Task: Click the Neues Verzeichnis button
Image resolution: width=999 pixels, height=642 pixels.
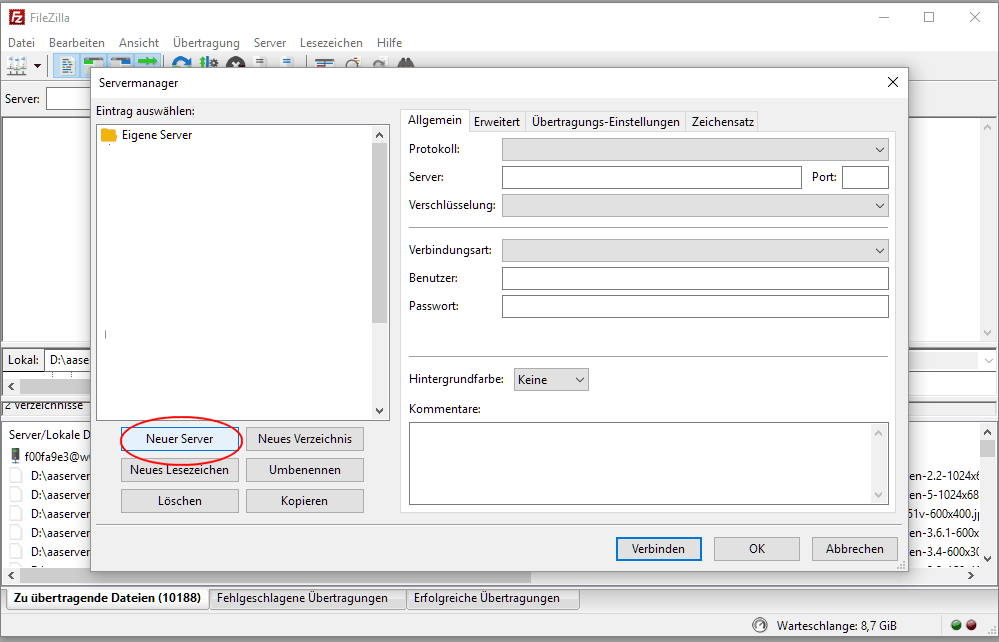Action: pyautogui.click(x=305, y=439)
